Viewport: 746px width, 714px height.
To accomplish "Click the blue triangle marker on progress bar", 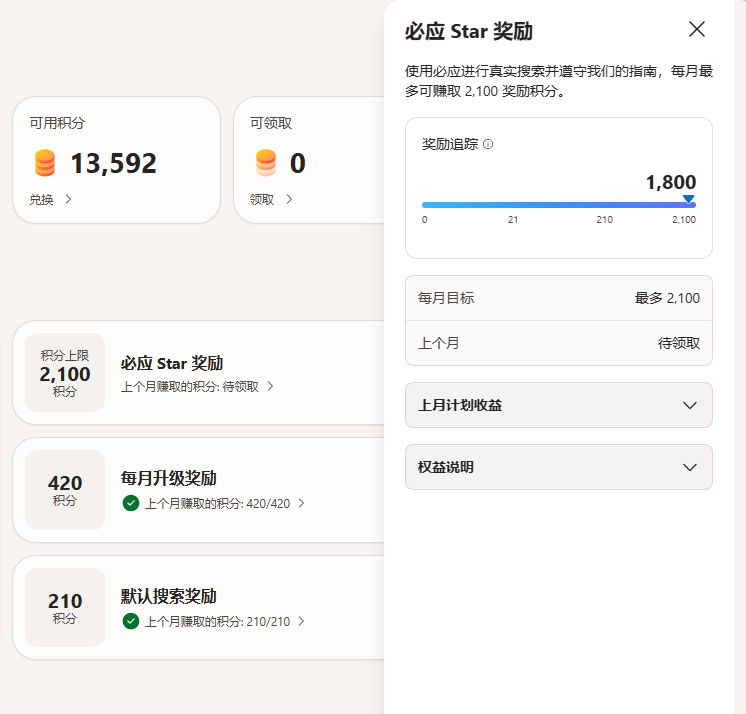I will [x=688, y=198].
